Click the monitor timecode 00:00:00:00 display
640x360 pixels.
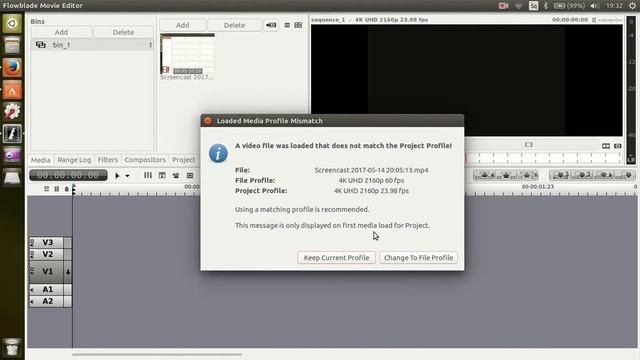[x=570, y=20]
